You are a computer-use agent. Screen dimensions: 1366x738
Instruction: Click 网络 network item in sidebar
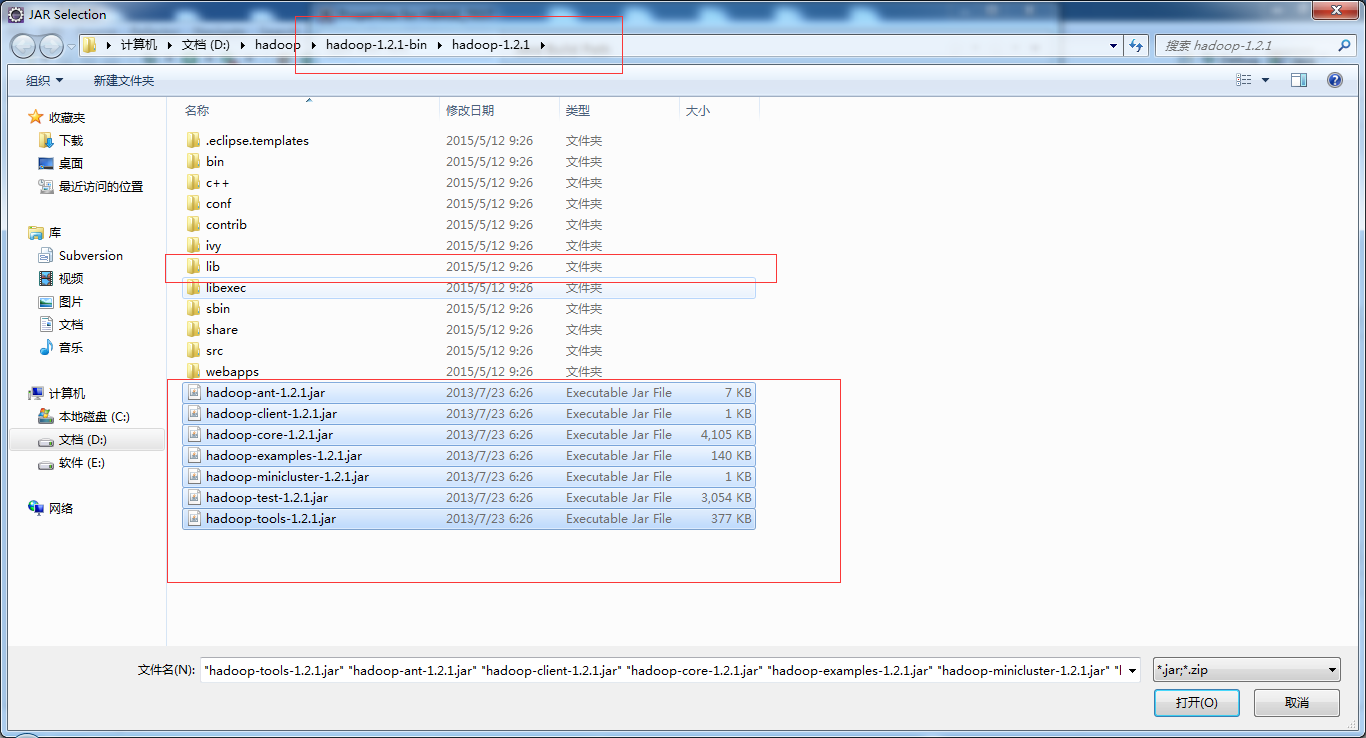click(x=51, y=508)
